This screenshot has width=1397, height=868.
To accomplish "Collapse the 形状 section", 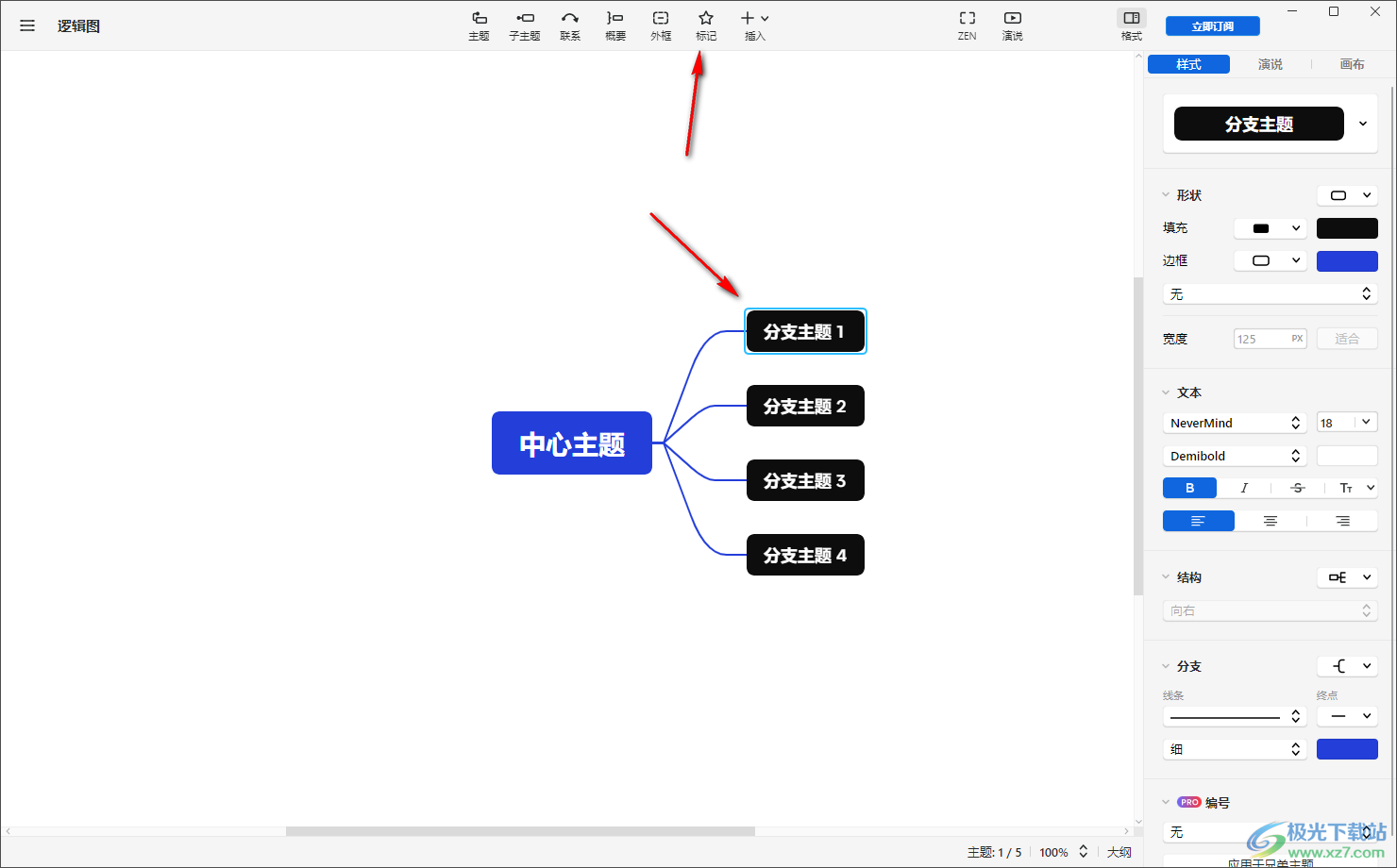I will 1166,195.
